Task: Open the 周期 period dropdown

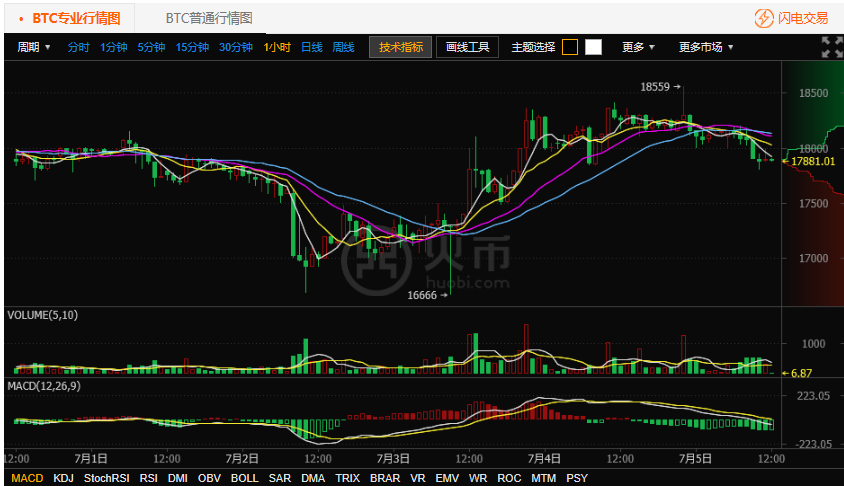Action: [33, 47]
